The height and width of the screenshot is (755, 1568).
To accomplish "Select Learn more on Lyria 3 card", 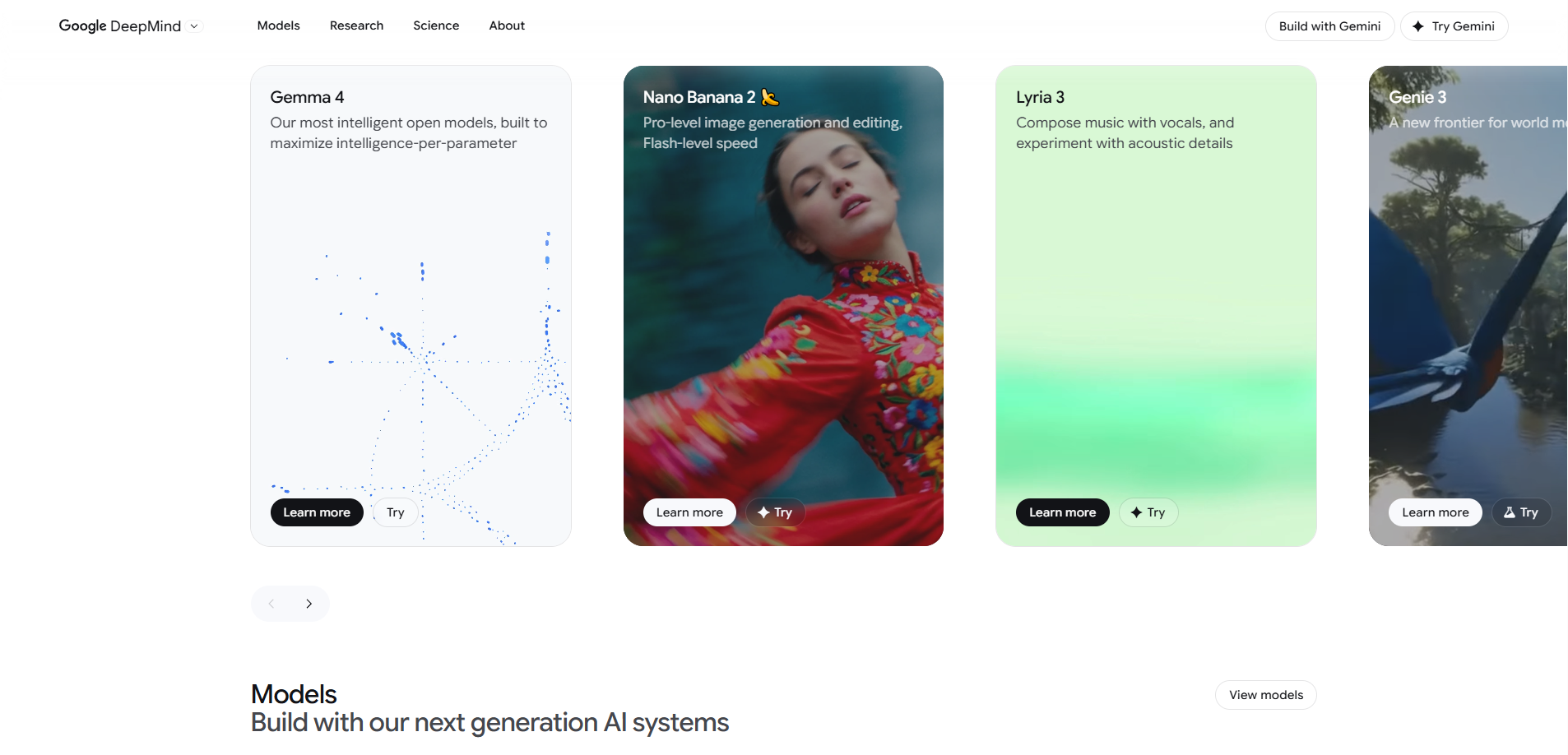I will pyautogui.click(x=1062, y=512).
